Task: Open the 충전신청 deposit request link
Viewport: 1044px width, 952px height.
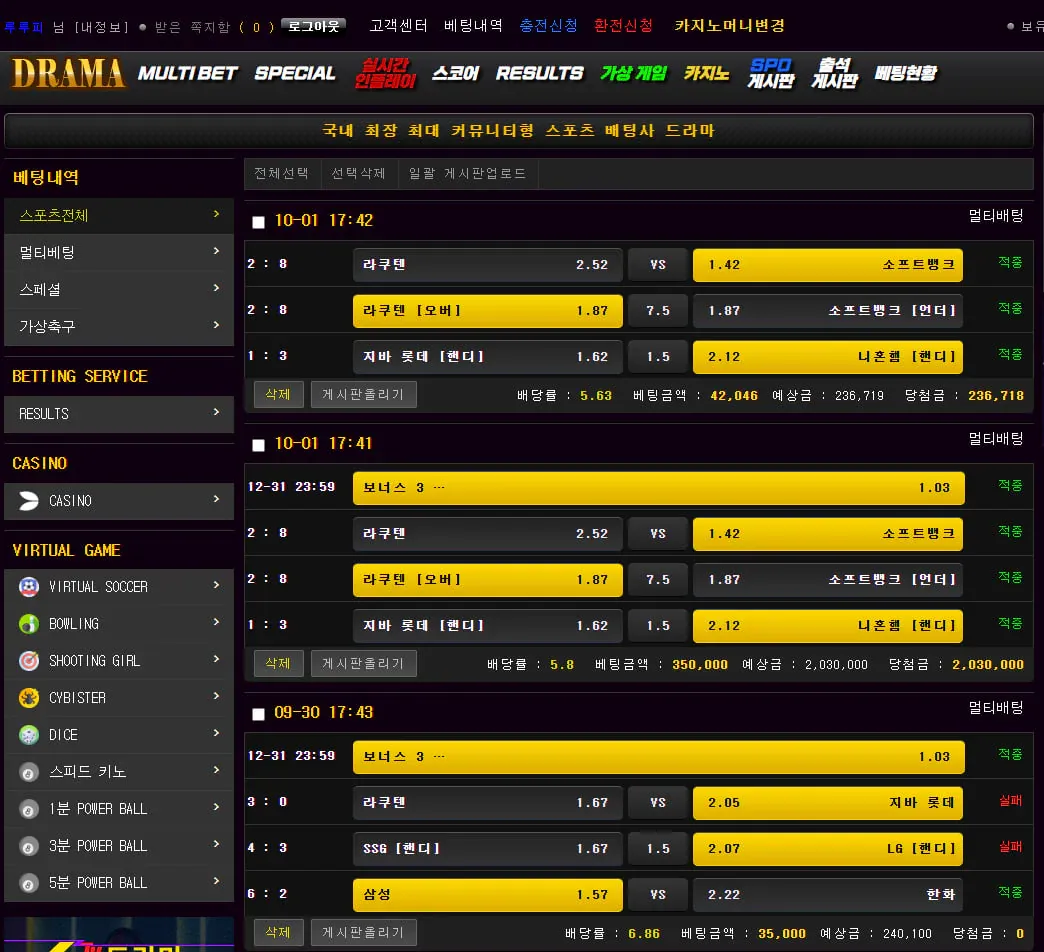Action: tap(549, 25)
